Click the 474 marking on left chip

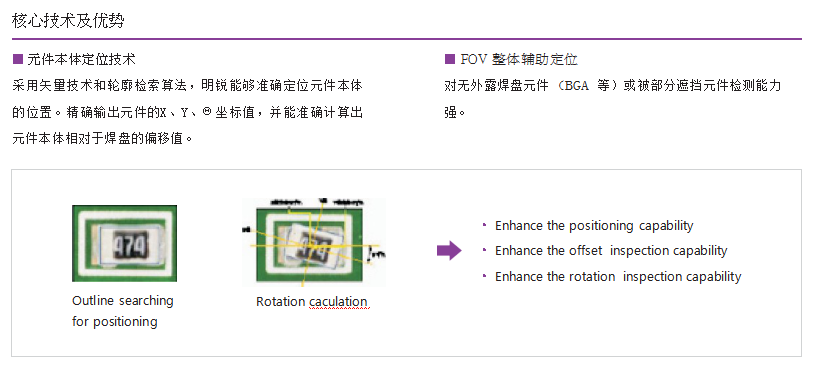[x=127, y=247]
